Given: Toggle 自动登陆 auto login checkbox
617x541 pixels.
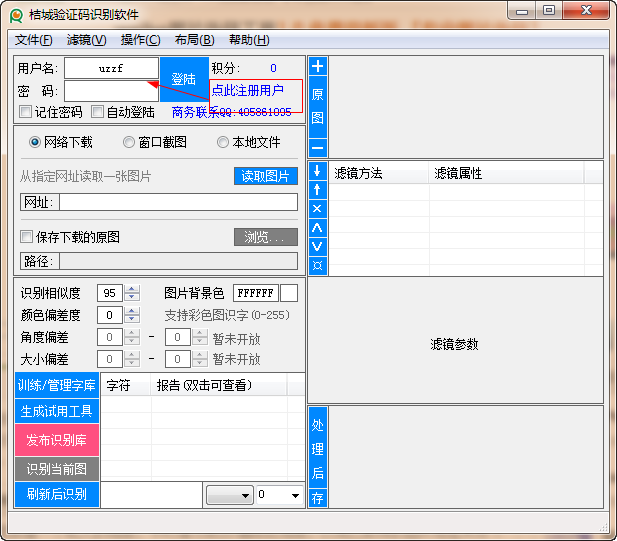Looking at the screenshot, I should coord(97,112).
